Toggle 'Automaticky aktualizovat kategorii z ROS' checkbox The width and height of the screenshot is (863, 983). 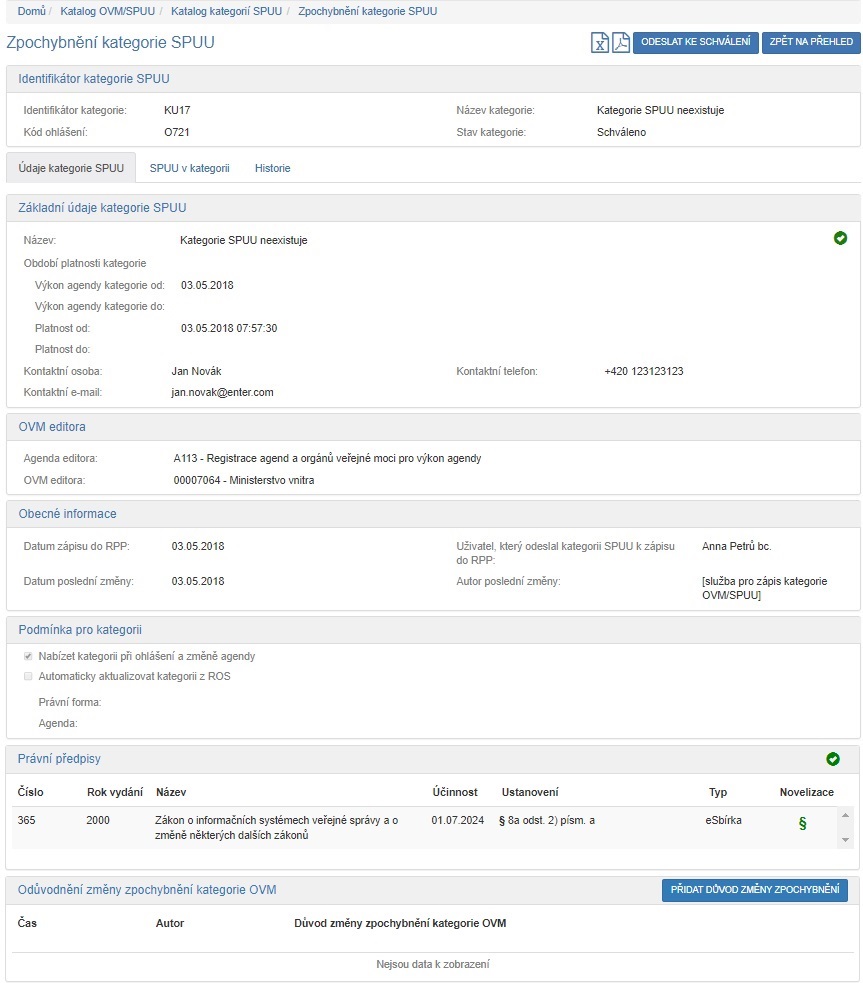[28, 677]
